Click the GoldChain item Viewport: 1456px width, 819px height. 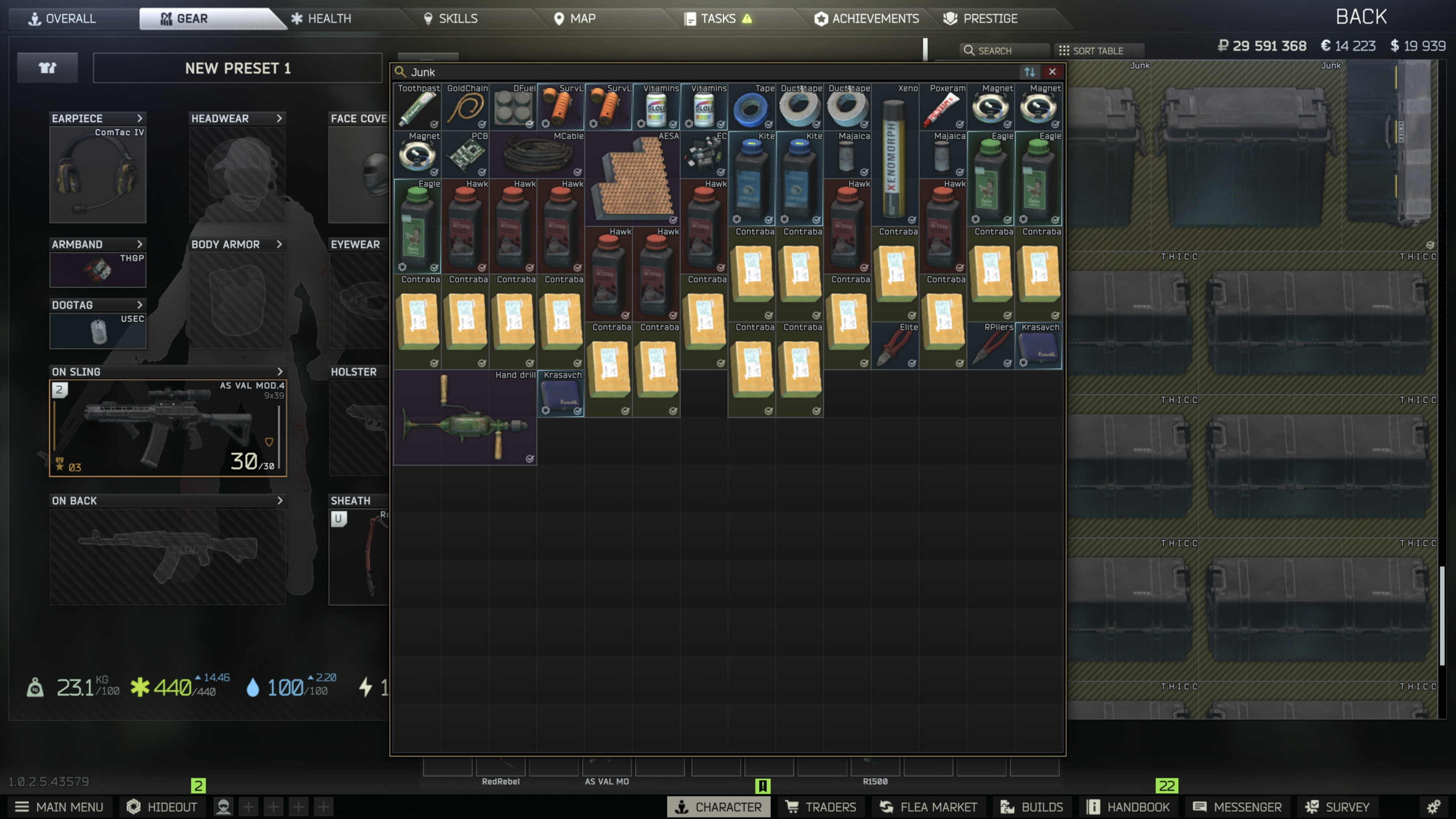[464, 107]
